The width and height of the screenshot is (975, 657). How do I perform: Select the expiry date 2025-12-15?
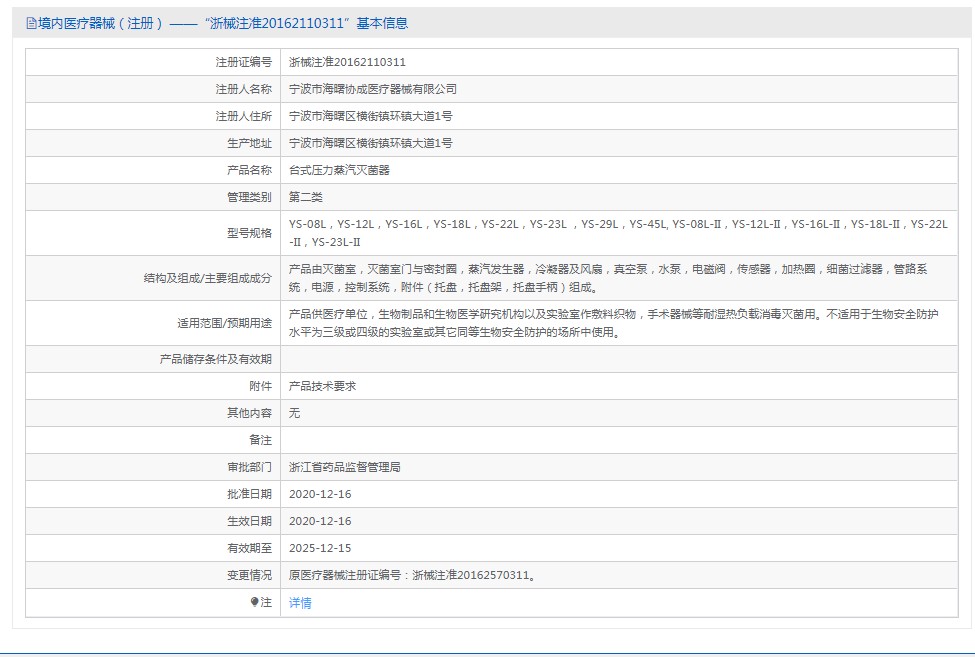coord(320,548)
